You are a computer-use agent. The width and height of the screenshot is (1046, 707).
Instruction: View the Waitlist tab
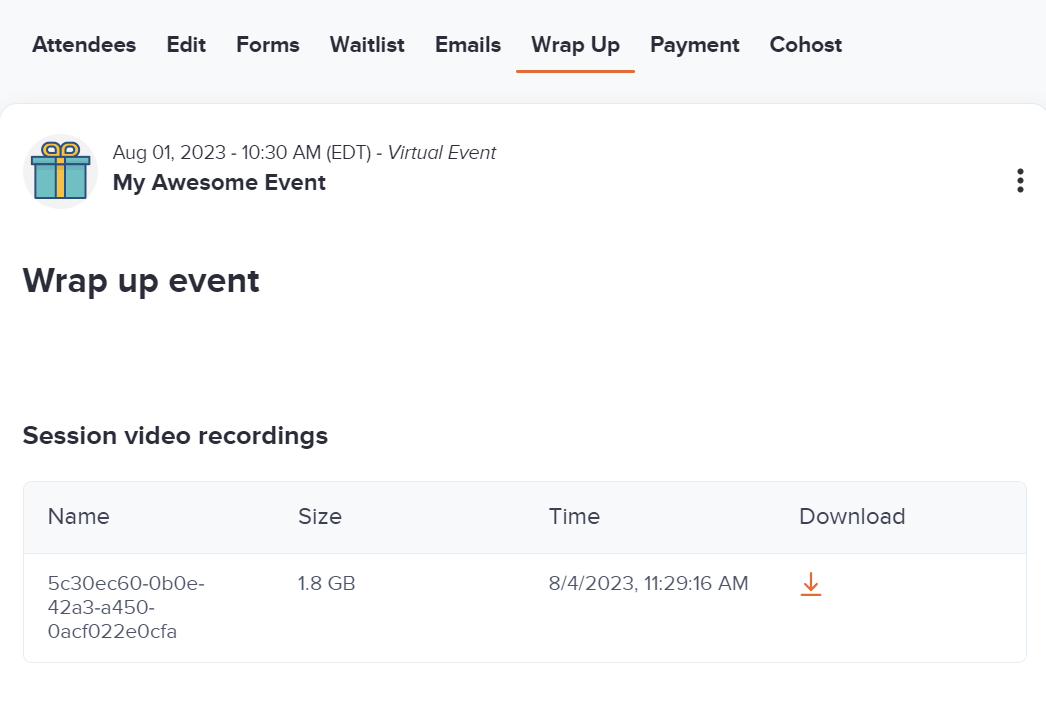pyautogui.click(x=366, y=44)
